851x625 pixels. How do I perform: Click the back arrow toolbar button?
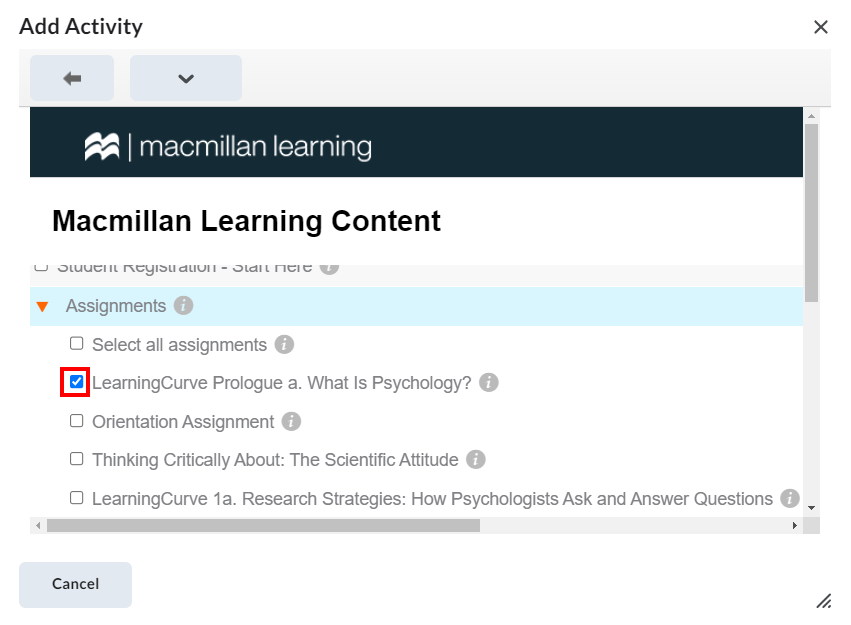click(x=72, y=78)
